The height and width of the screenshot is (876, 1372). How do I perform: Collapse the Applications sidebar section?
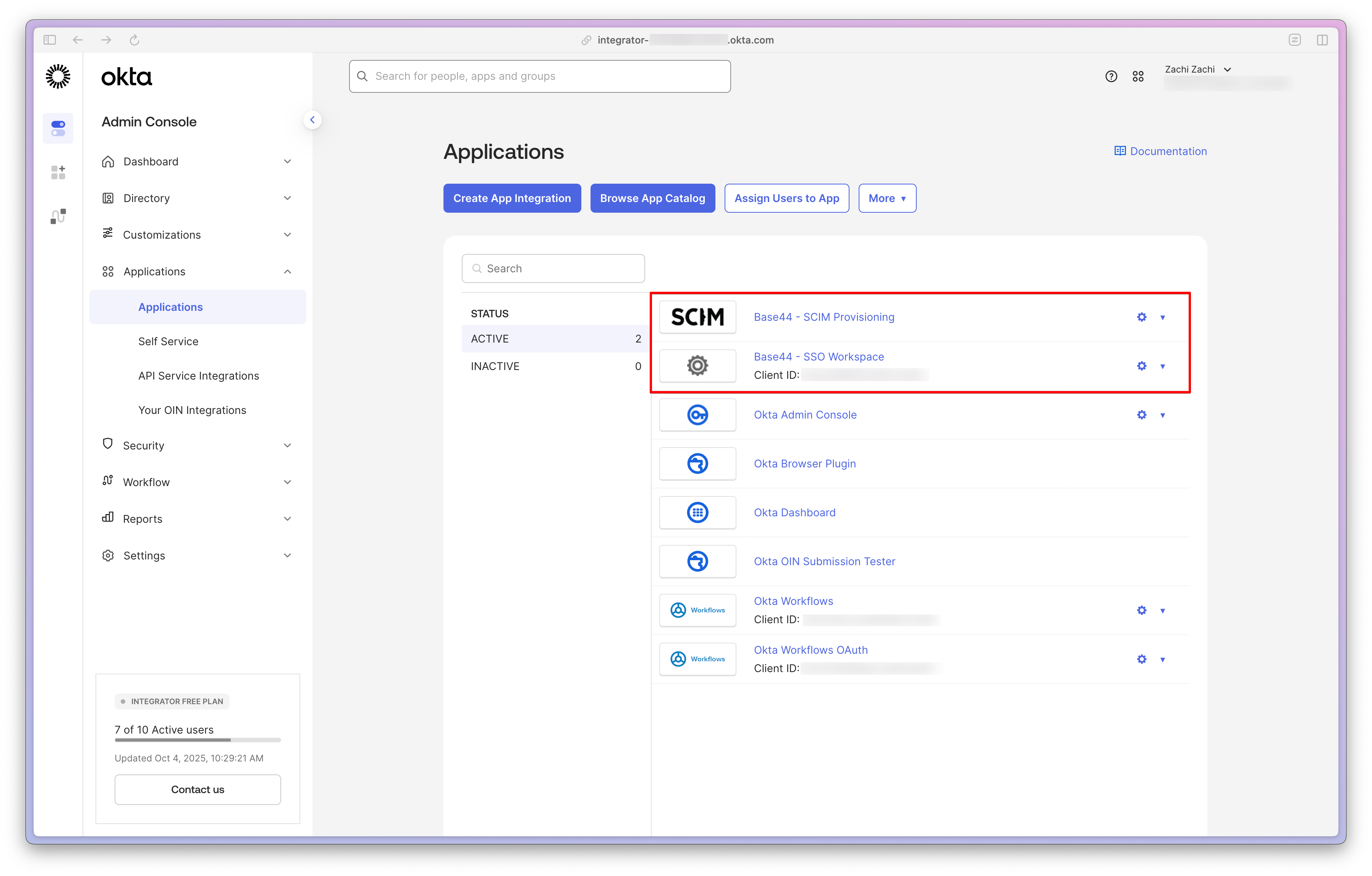click(x=197, y=272)
